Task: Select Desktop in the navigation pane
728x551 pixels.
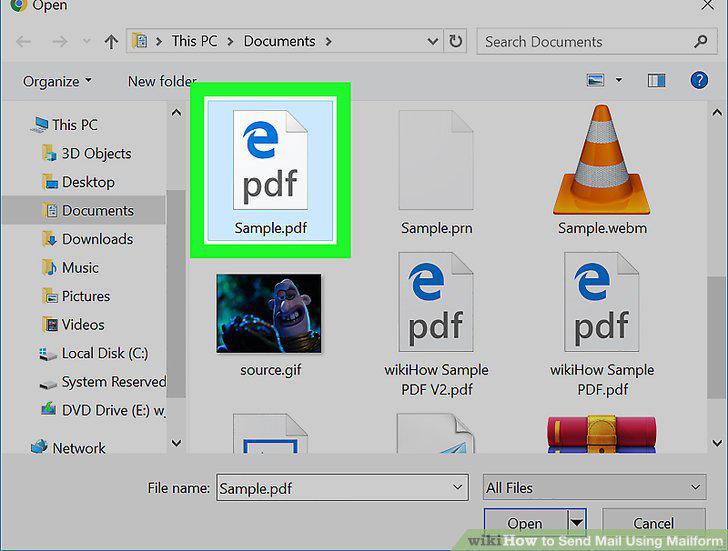Action: (x=78, y=182)
